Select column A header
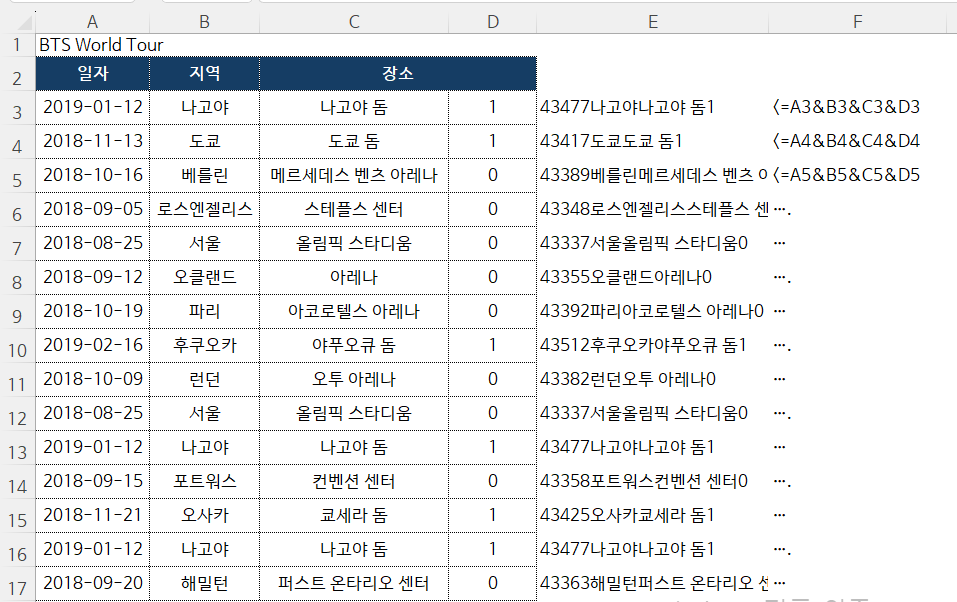957x602 pixels. pos(92,22)
